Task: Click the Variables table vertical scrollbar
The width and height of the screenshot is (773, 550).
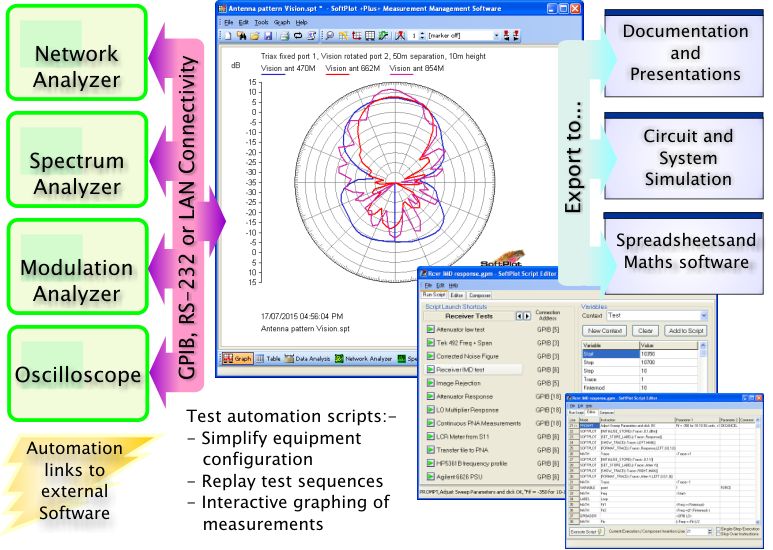Action: tap(703, 367)
